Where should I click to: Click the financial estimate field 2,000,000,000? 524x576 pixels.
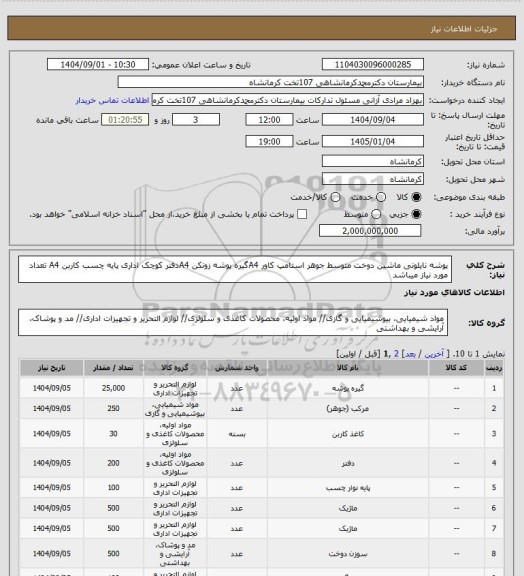point(370,231)
